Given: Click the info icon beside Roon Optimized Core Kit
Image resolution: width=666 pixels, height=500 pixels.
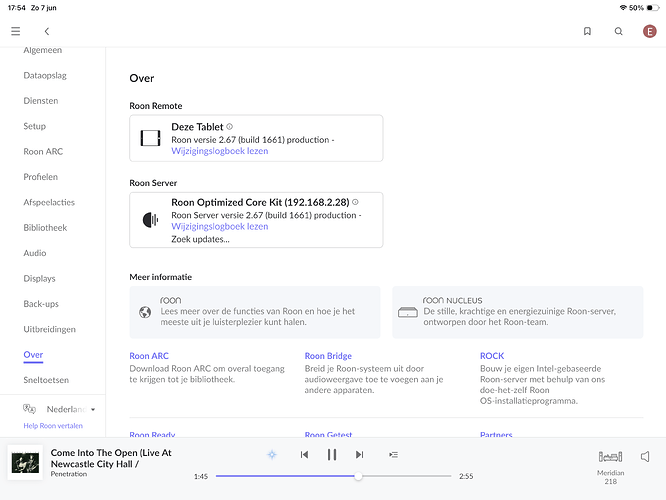Looking at the screenshot, I should coord(355,202).
